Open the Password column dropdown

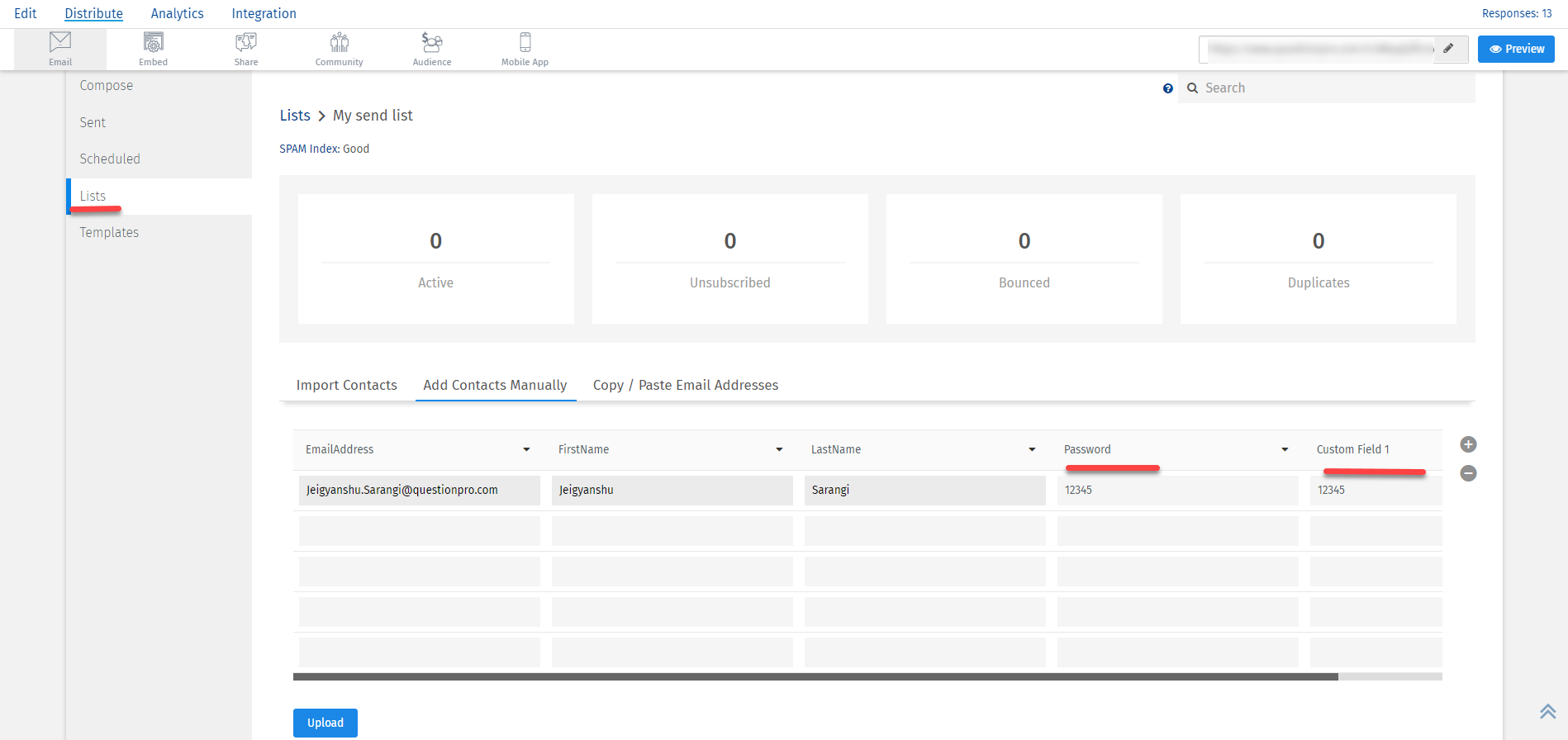coord(1285,449)
